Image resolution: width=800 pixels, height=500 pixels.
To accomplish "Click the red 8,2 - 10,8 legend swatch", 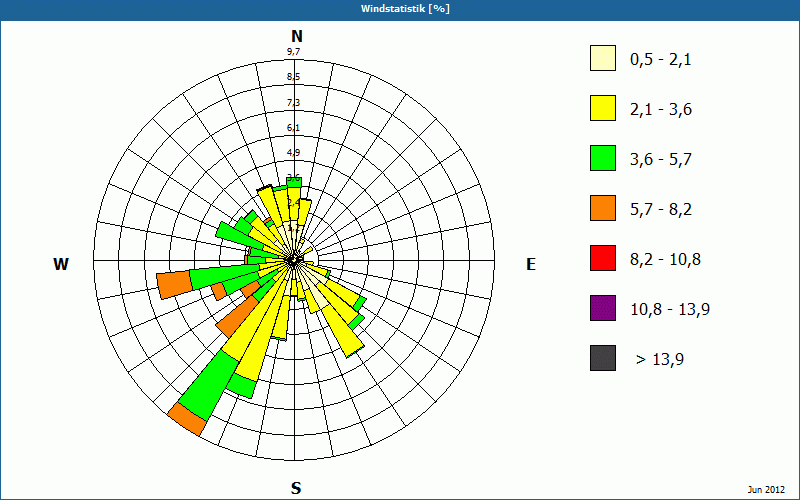I will [x=603, y=258].
